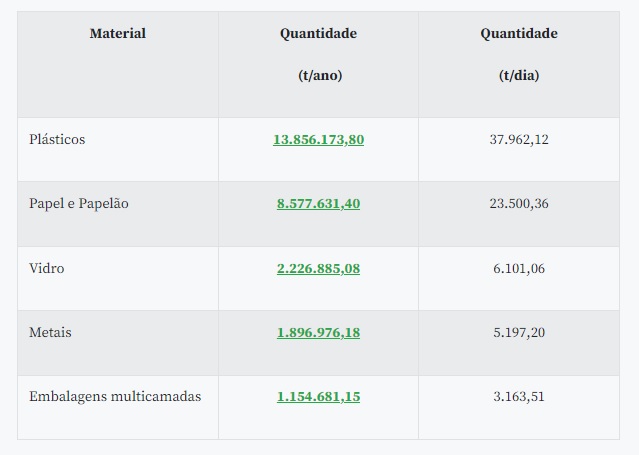Screen dimensions: 639x455
Task: Click the Papel e Papelão cell
Action: [79, 204]
